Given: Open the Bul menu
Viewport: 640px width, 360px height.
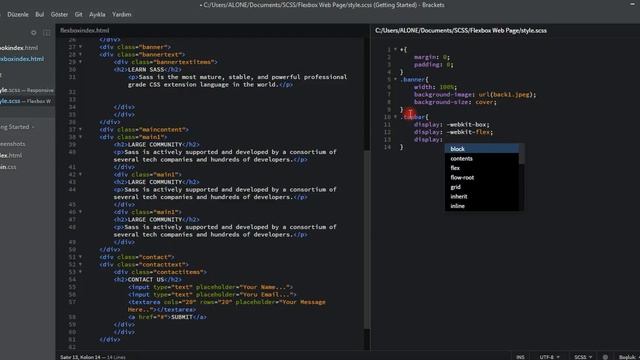Looking at the screenshot, I should (40, 14).
